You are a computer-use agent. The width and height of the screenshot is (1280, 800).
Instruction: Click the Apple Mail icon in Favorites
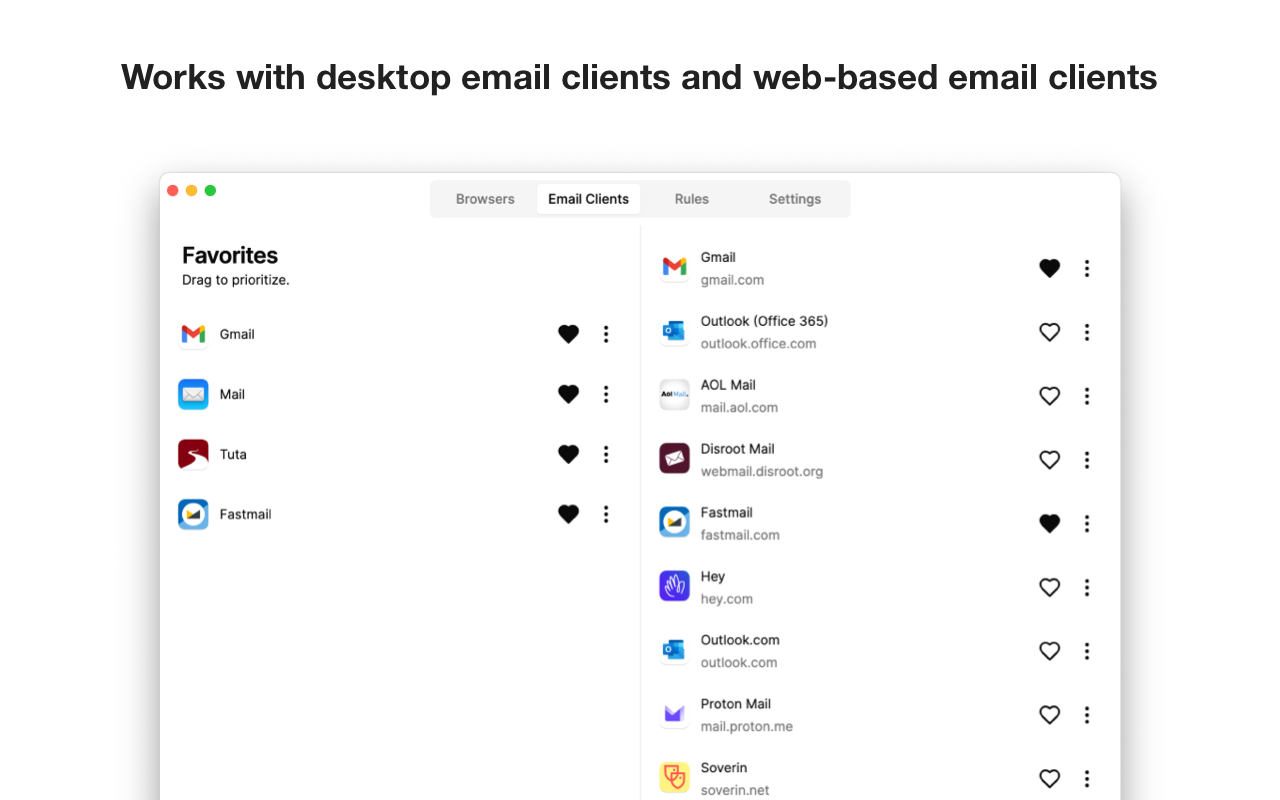[x=193, y=394]
